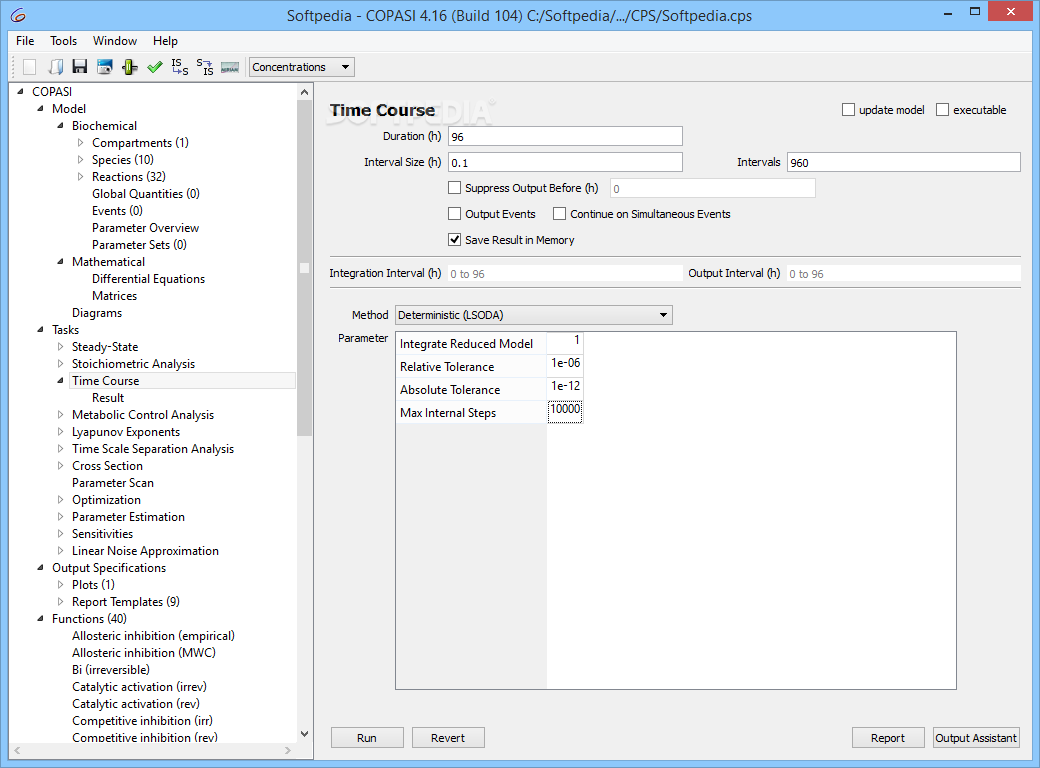The width and height of the screenshot is (1040, 768).
Task: Uncheck Save Result in Memory
Action: coord(454,239)
